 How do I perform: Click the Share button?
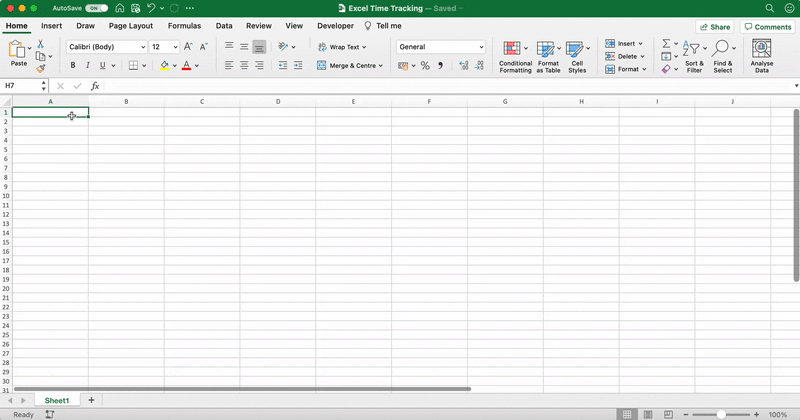(715, 27)
